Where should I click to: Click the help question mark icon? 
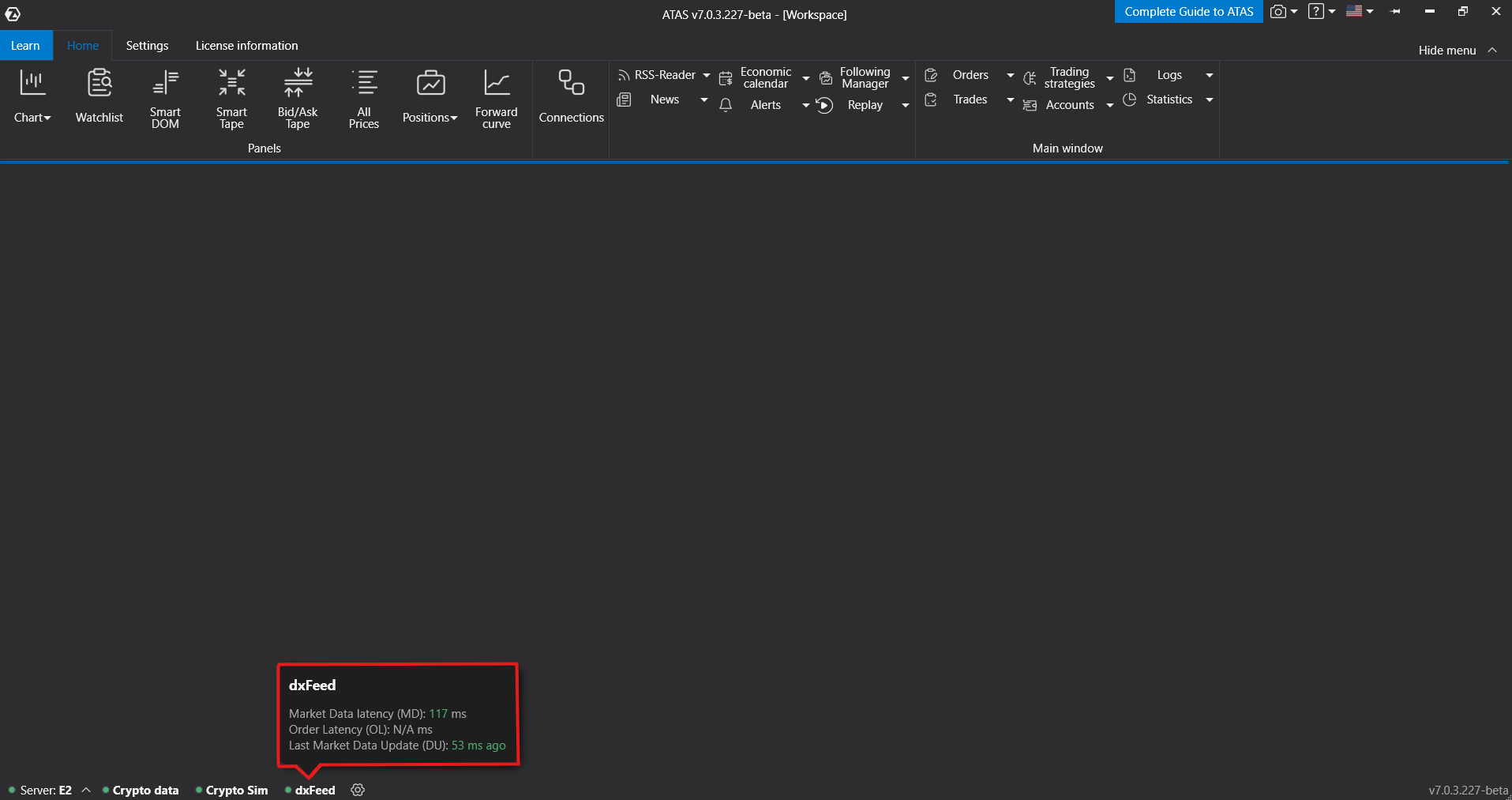click(x=1315, y=11)
